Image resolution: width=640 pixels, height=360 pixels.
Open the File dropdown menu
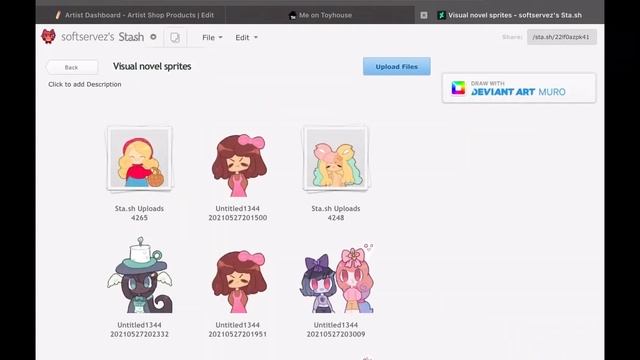(x=212, y=38)
